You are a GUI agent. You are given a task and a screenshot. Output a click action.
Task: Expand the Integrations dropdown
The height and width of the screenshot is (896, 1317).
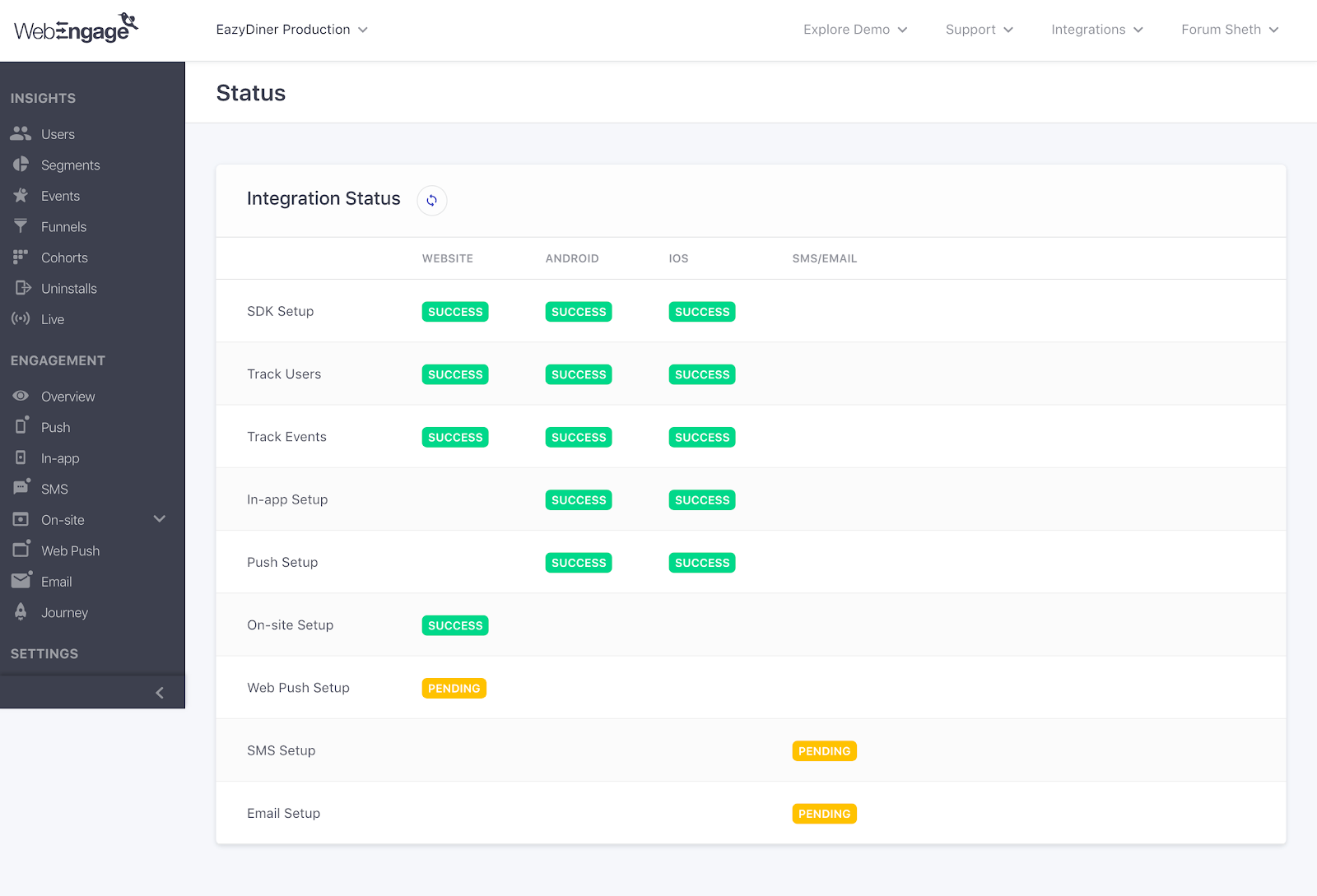1096,29
